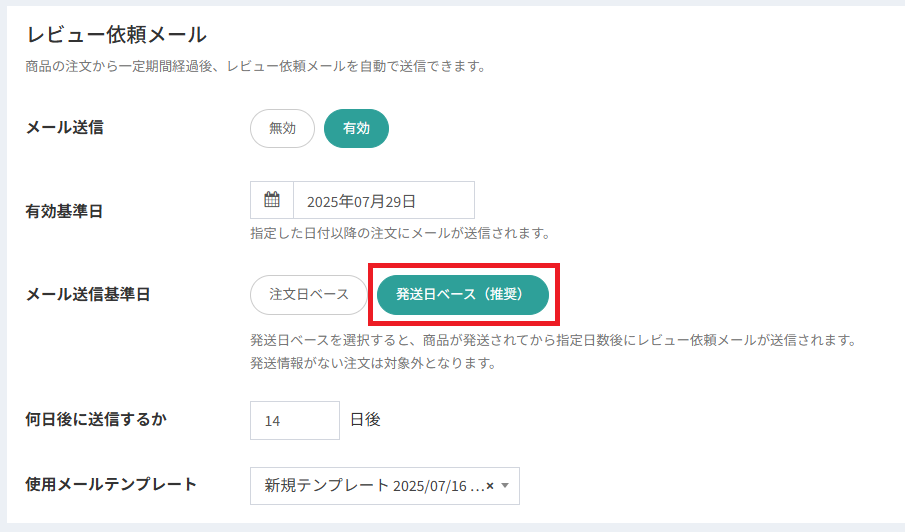
Task: Click the 使用メールテンプレート label
Action: [110, 485]
